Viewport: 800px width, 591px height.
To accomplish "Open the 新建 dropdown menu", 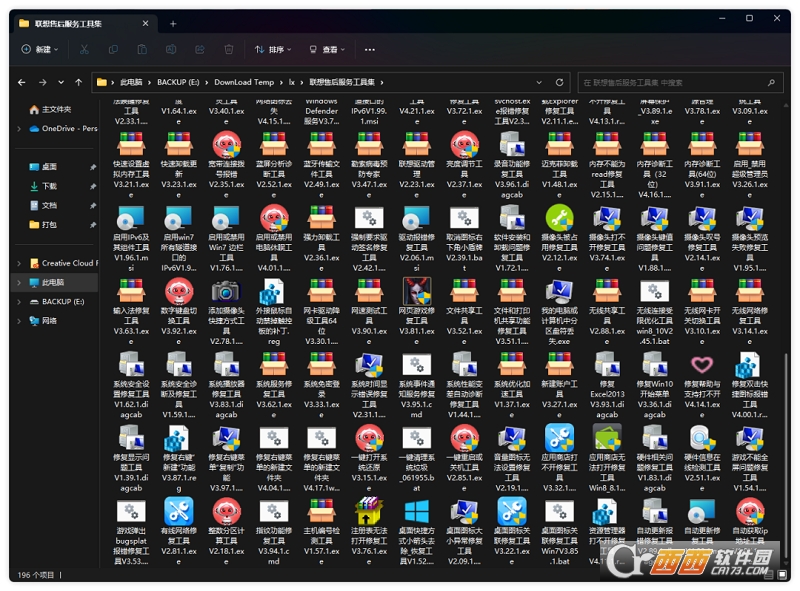I will (x=40, y=50).
